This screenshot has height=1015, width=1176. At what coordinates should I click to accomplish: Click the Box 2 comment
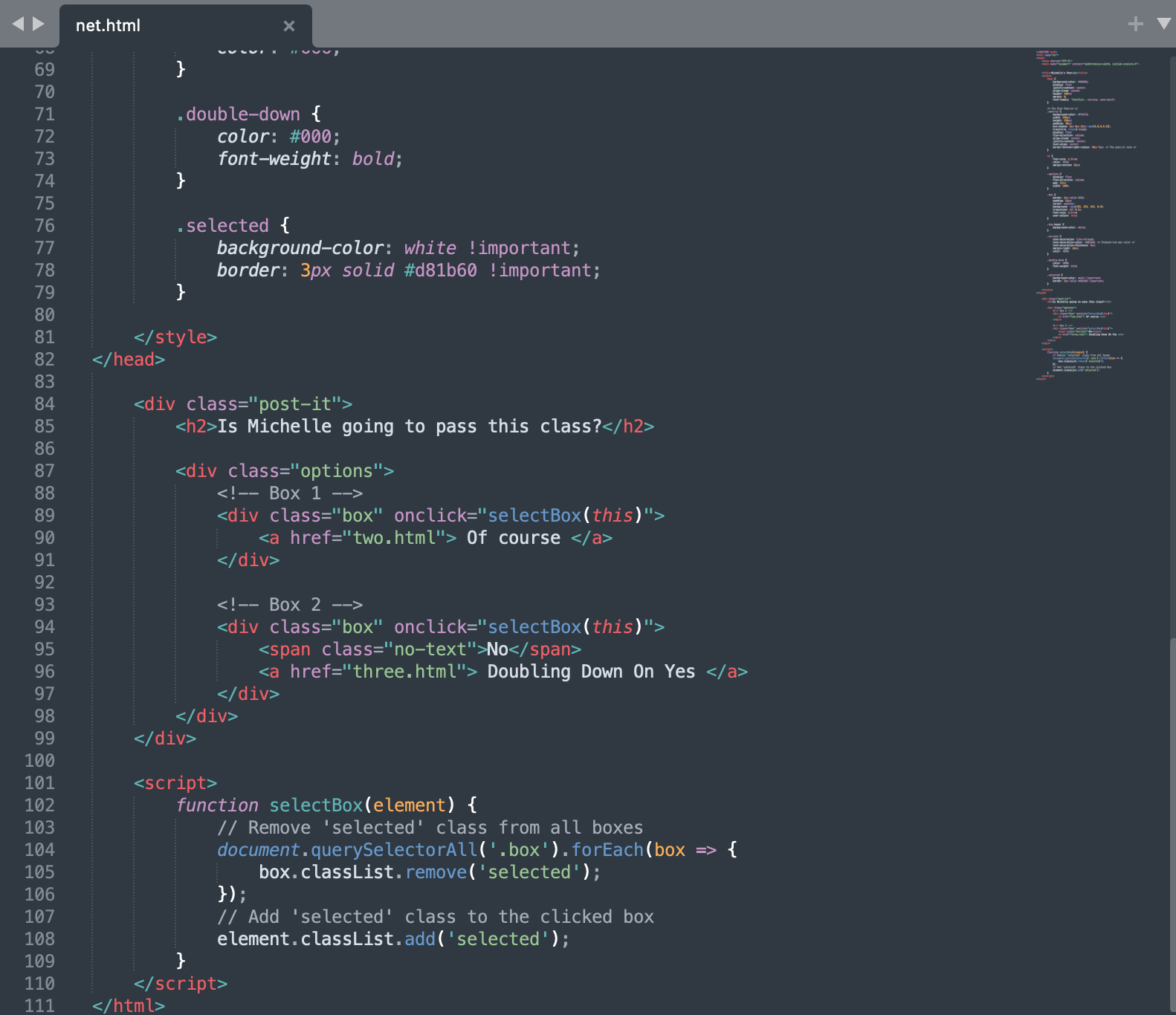pyautogui.click(x=290, y=605)
